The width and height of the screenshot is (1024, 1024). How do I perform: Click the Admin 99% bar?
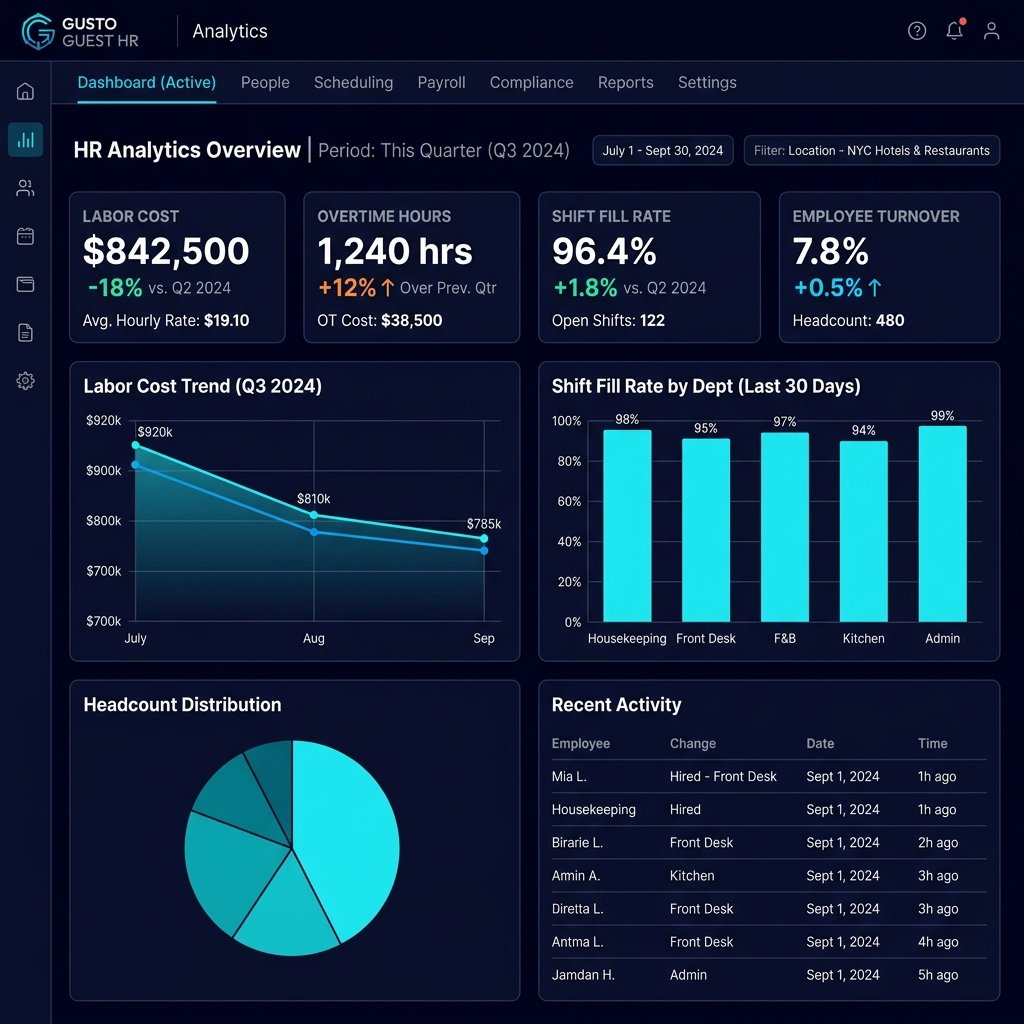pos(942,524)
